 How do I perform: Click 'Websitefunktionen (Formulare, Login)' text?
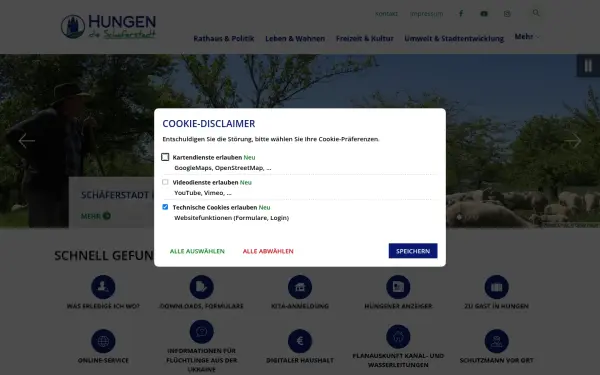click(x=232, y=218)
